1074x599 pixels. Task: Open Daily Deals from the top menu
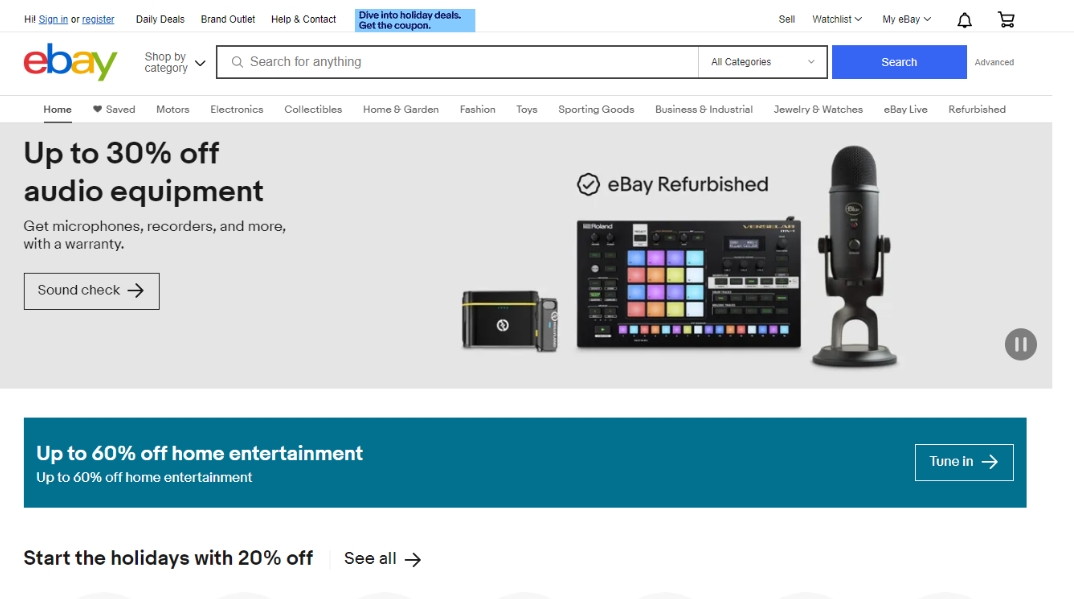tap(159, 18)
